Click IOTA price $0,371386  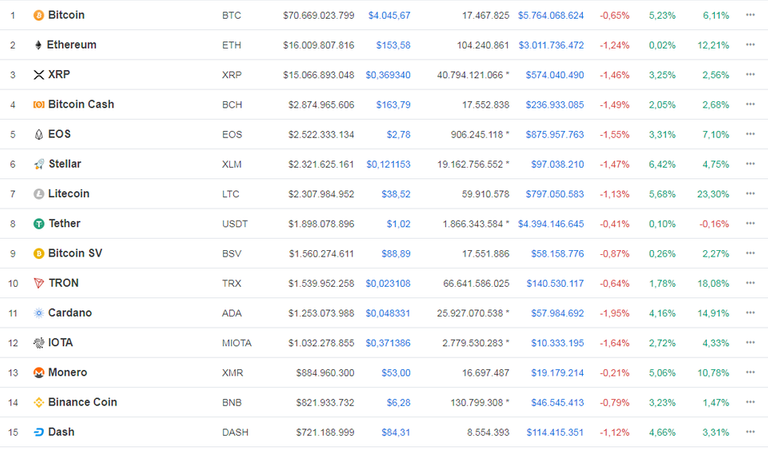pyautogui.click(x=388, y=343)
